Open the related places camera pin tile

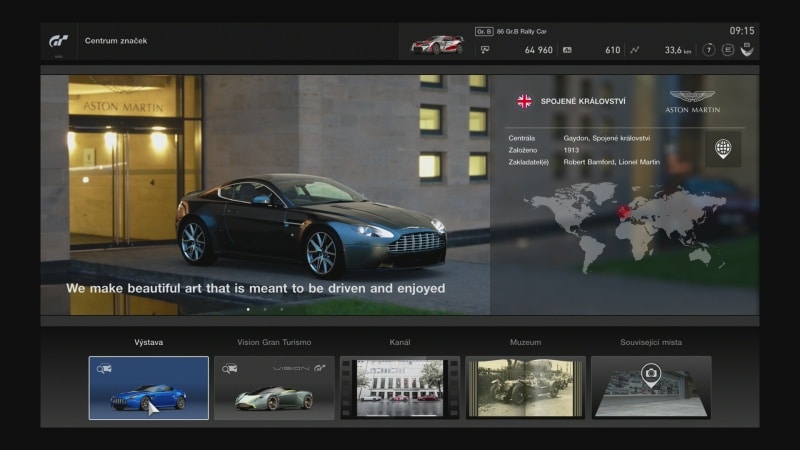pos(651,388)
